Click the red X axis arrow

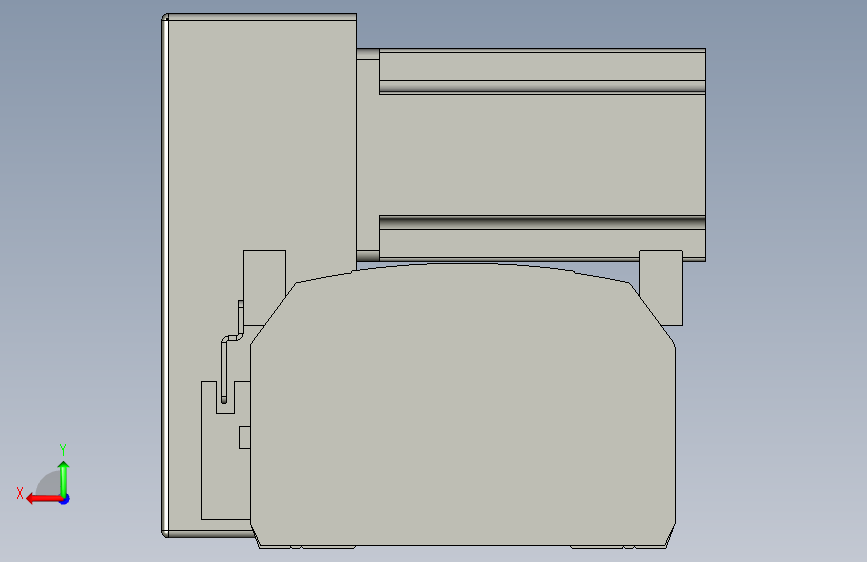[44, 499]
